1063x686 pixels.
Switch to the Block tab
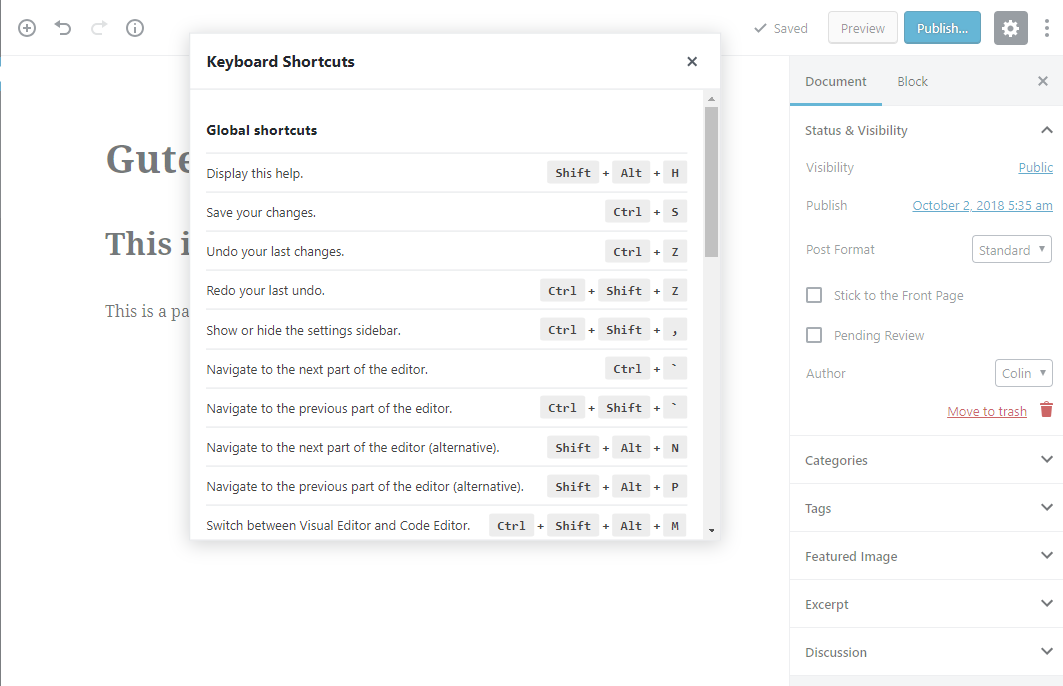(912, 82)
